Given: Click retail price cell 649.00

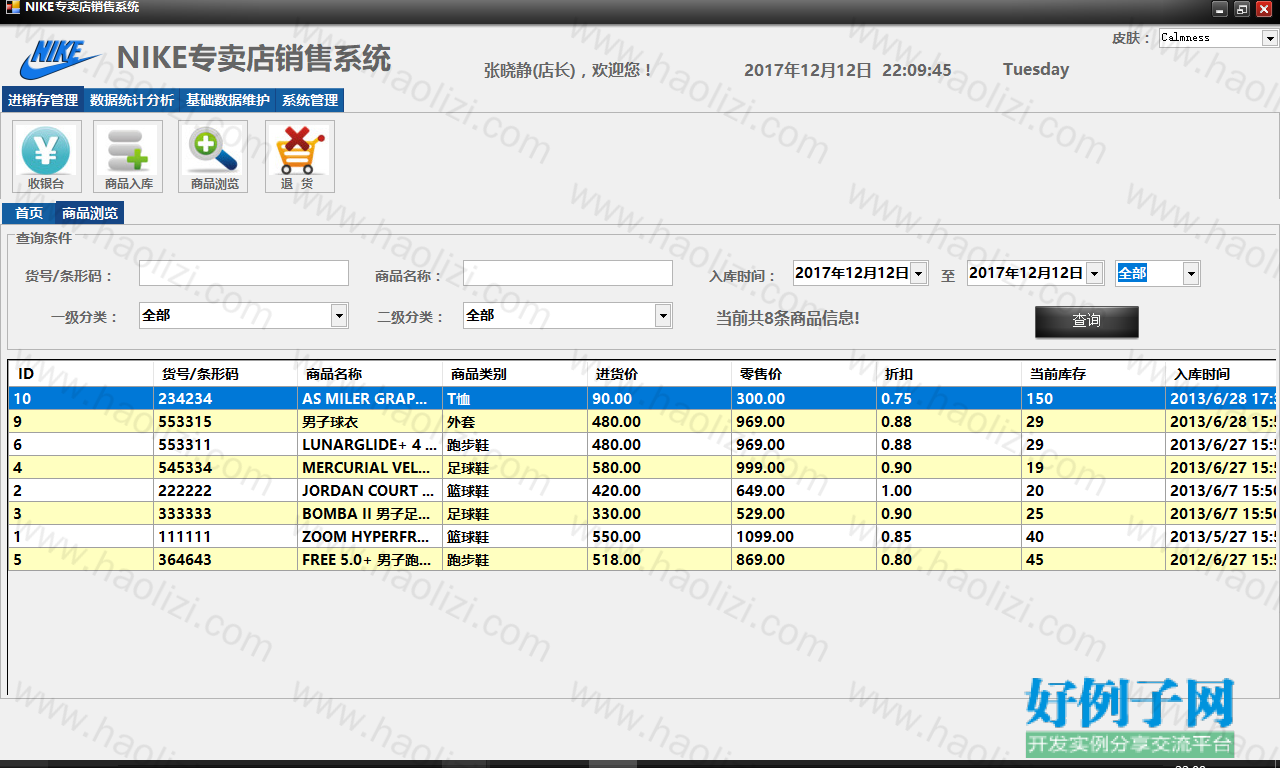Looking at the screenshot, I should coord(804,491).
